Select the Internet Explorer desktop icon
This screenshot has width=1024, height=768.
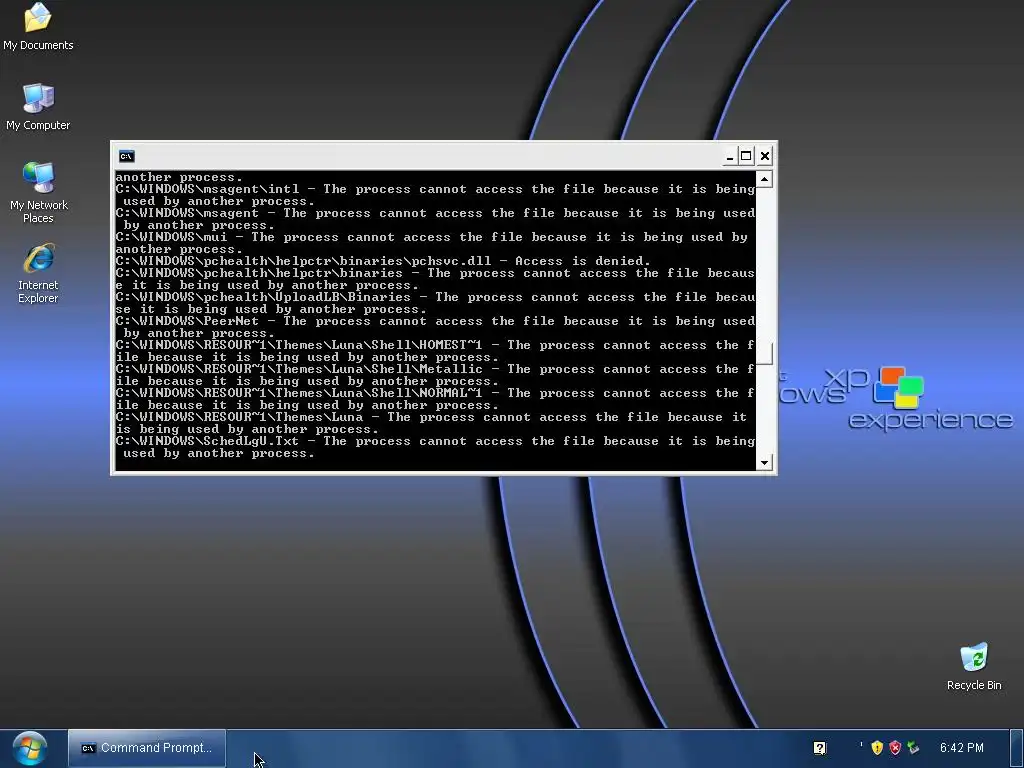(x=38, y=273)
